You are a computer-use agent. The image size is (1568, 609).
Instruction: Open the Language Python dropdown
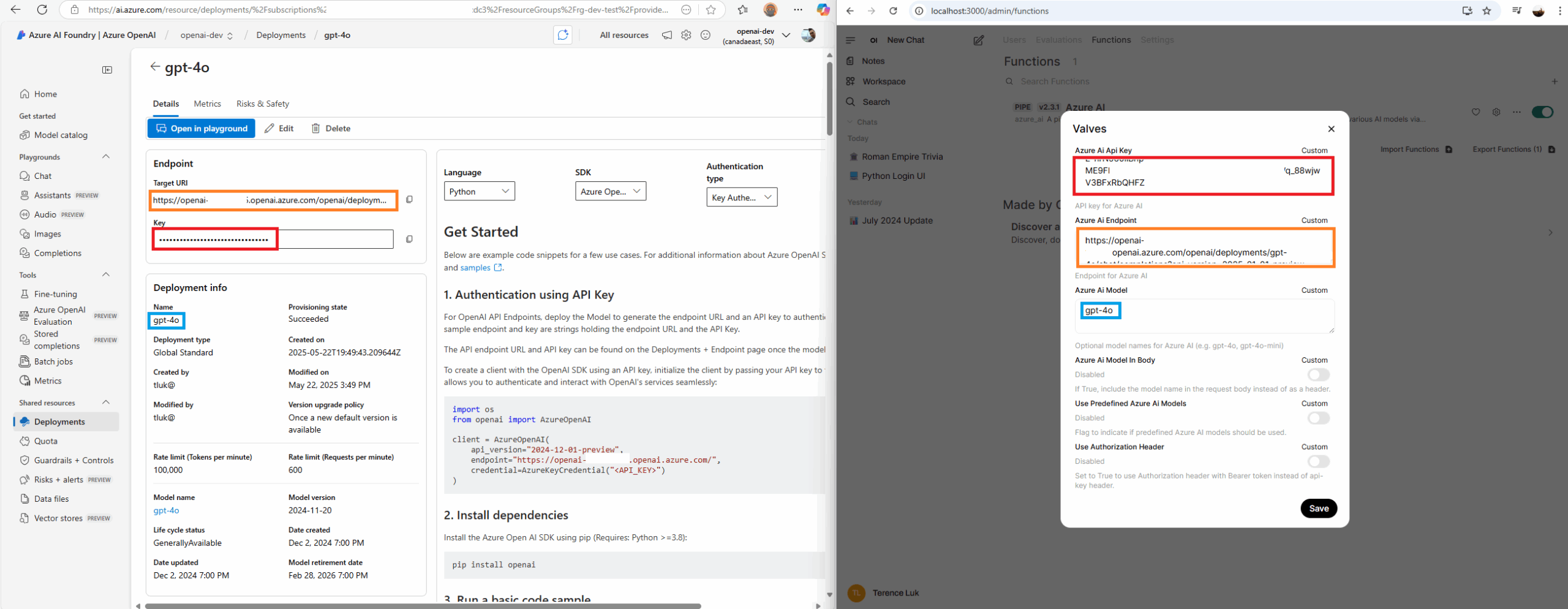pyautogui.click(x=479, y=191)
